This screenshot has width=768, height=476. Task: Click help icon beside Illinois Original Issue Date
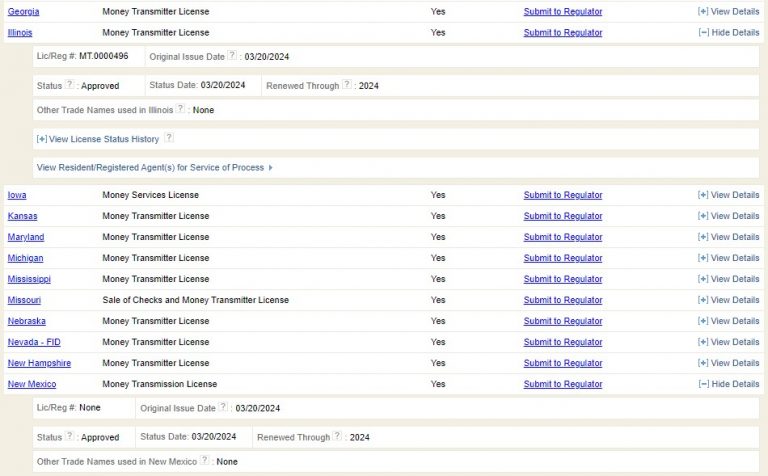232,57
